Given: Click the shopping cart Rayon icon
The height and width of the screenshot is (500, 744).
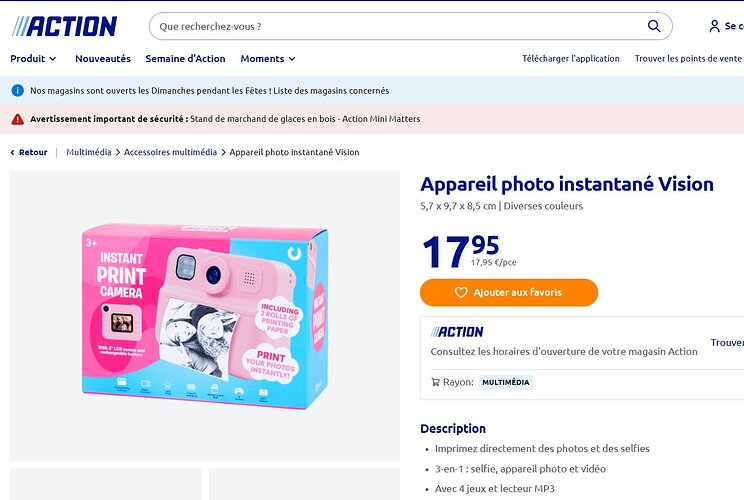Looking at the screenshot, I should (x=436, y=382).
